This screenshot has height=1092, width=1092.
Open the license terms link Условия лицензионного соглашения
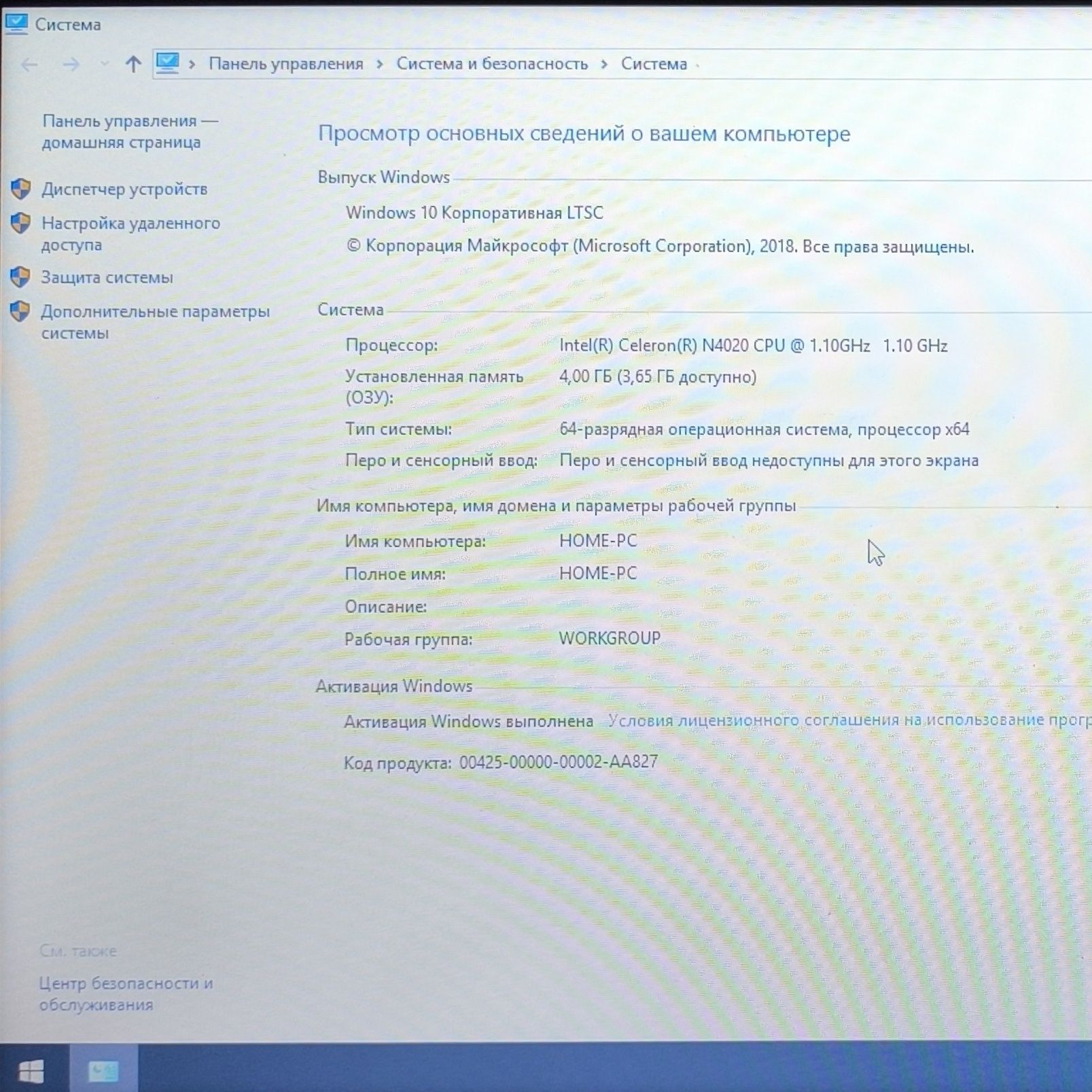[849, 720]
